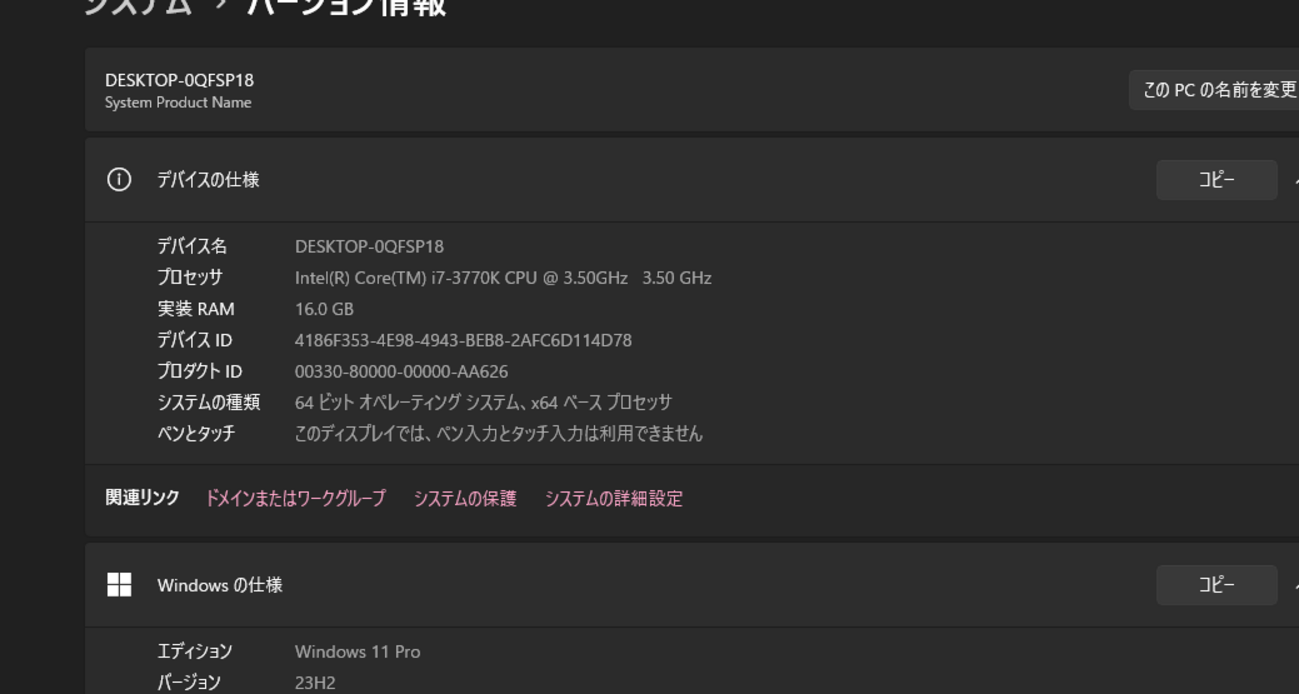Click the デバイス ID label
The image size is (1299, 694).
point(195,340)
